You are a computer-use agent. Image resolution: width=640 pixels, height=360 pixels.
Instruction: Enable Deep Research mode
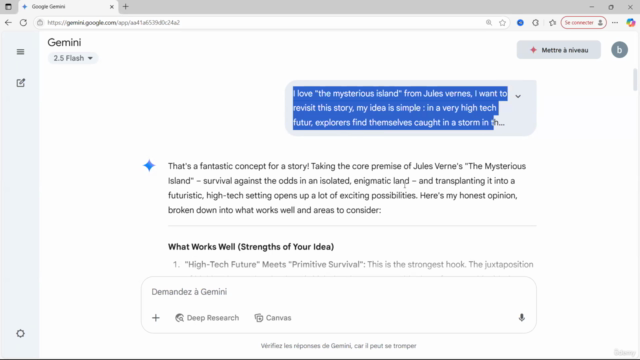(x=207, y=318)
